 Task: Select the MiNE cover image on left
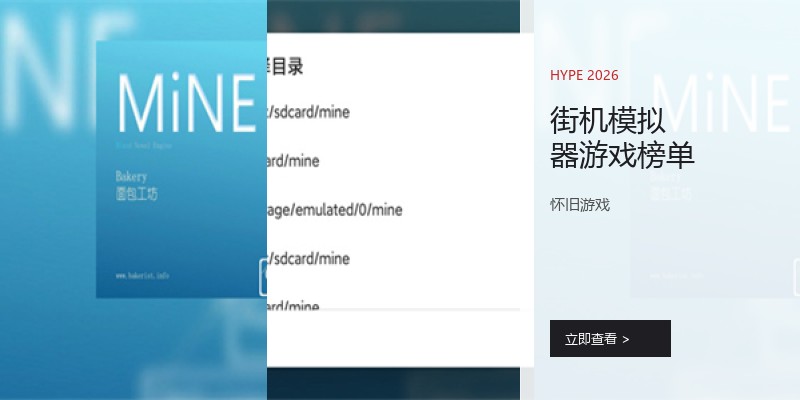click(181, 169)
